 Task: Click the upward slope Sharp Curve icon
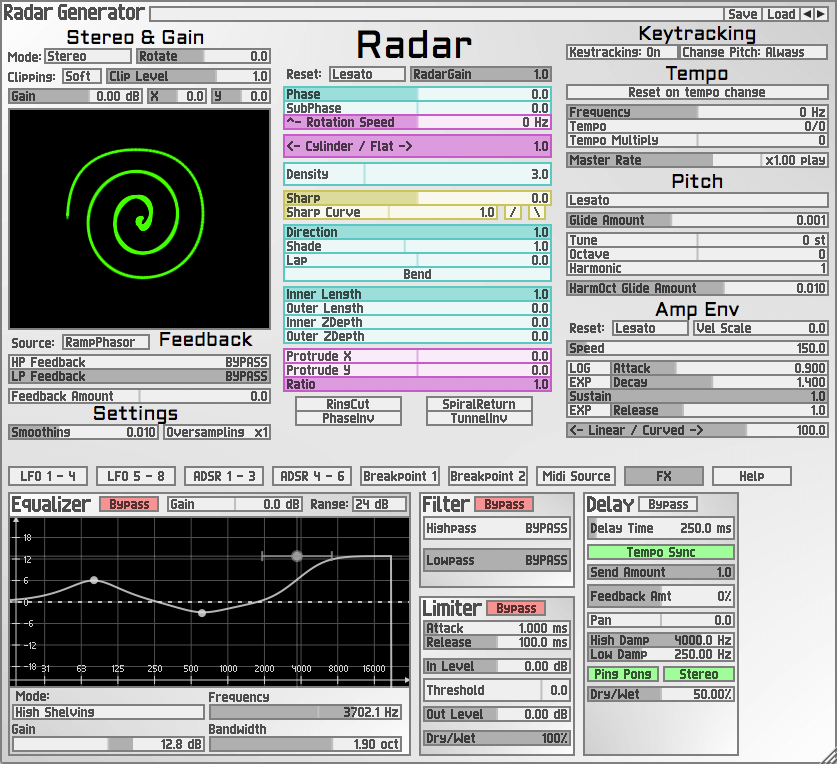click(511, 211)
